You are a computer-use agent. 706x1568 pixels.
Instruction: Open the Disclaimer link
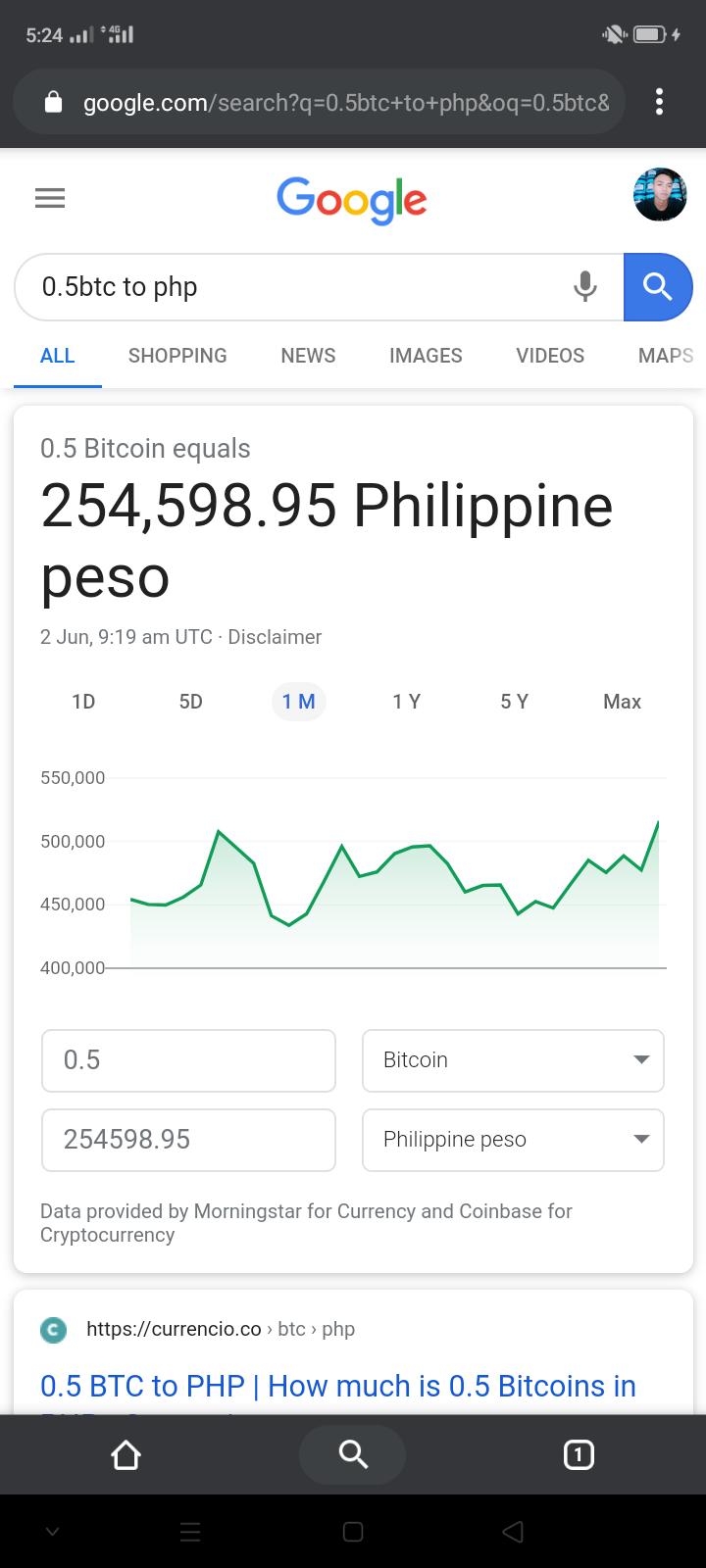275,637
